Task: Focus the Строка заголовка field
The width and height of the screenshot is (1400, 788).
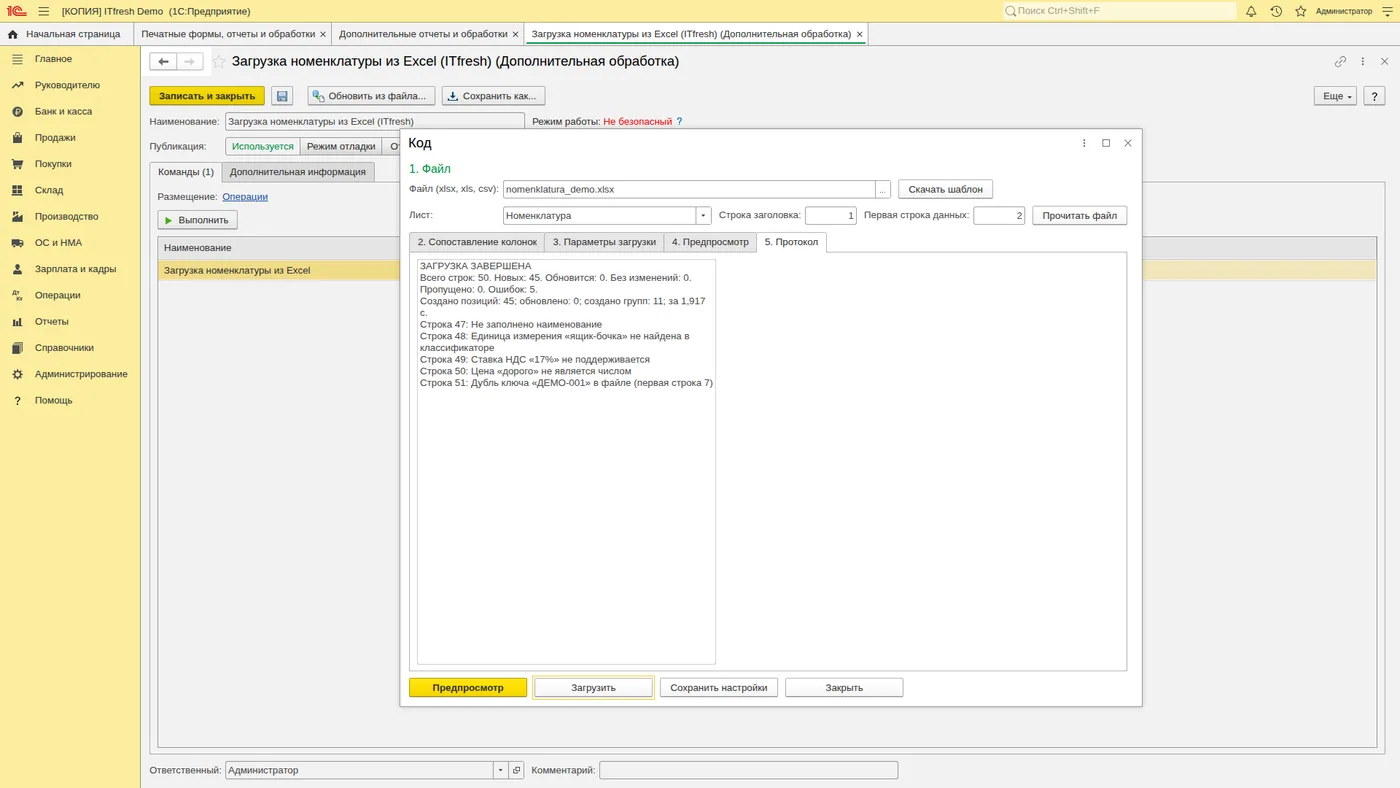Action: (831, 215)
